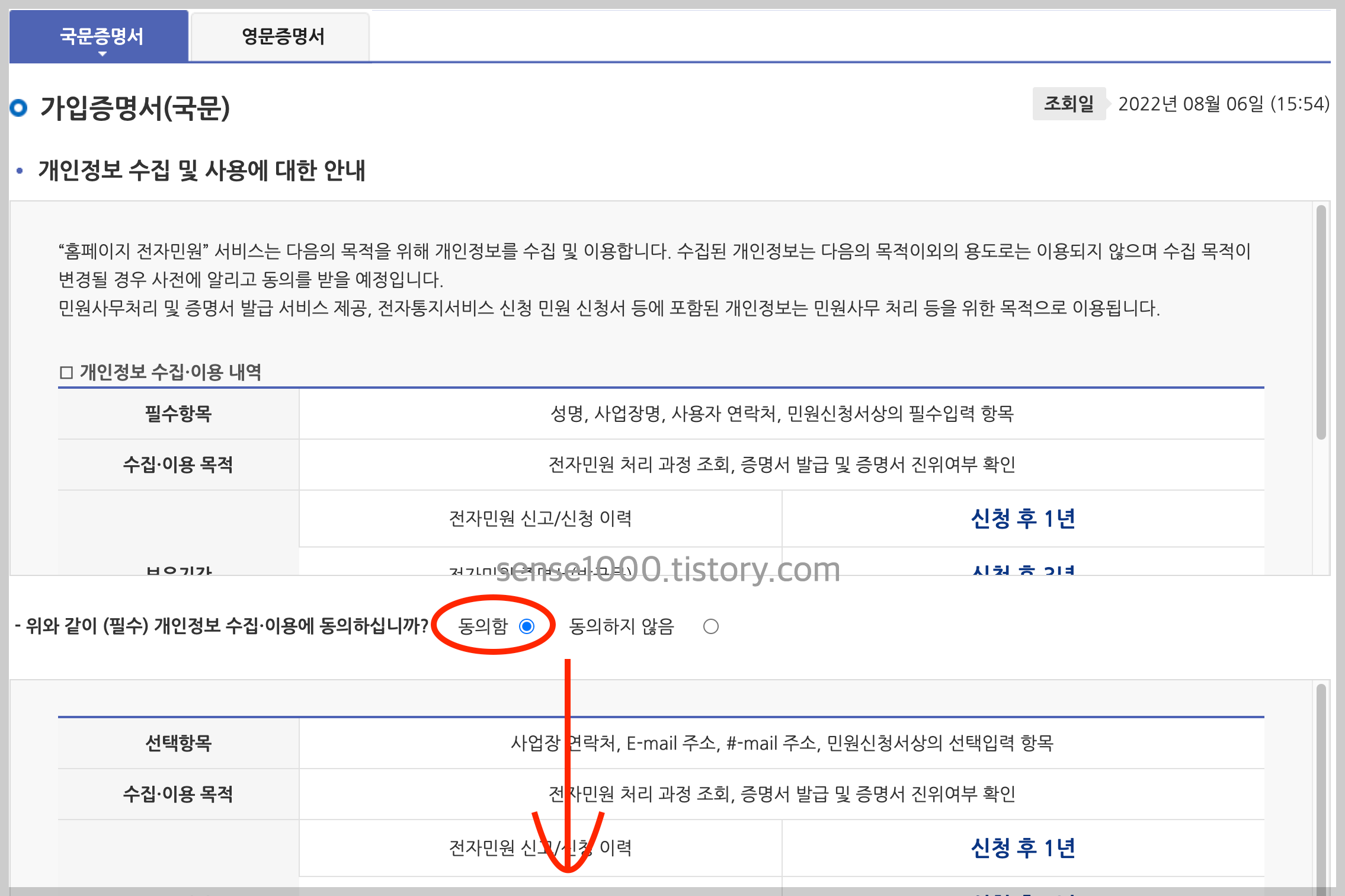This screenshot has width=1345, height=896.
Task: Click the sense1000.tistory.com watermark text
Action: [x=668, y=569]
